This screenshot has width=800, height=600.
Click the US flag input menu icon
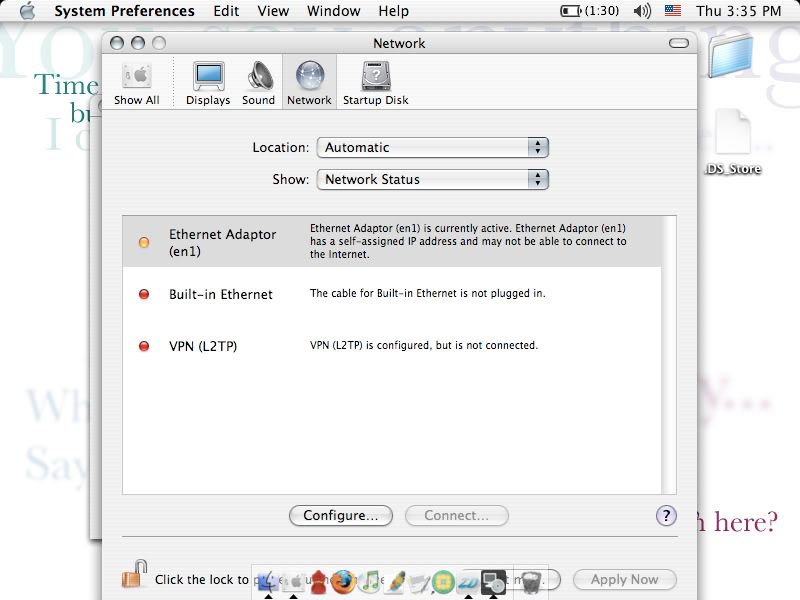pos(672,11)
